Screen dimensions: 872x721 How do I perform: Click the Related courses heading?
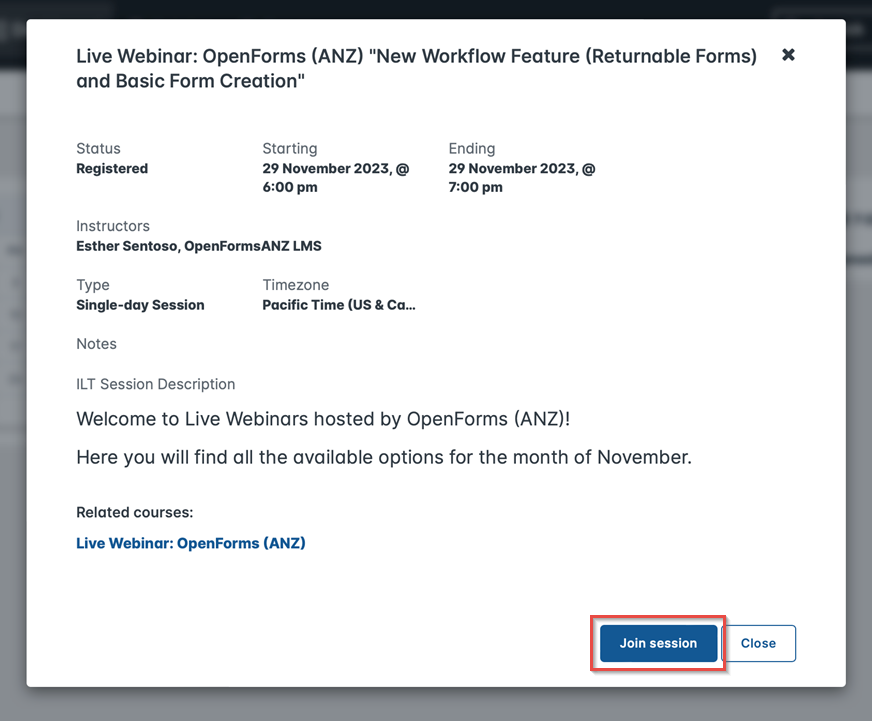(132, 512)
